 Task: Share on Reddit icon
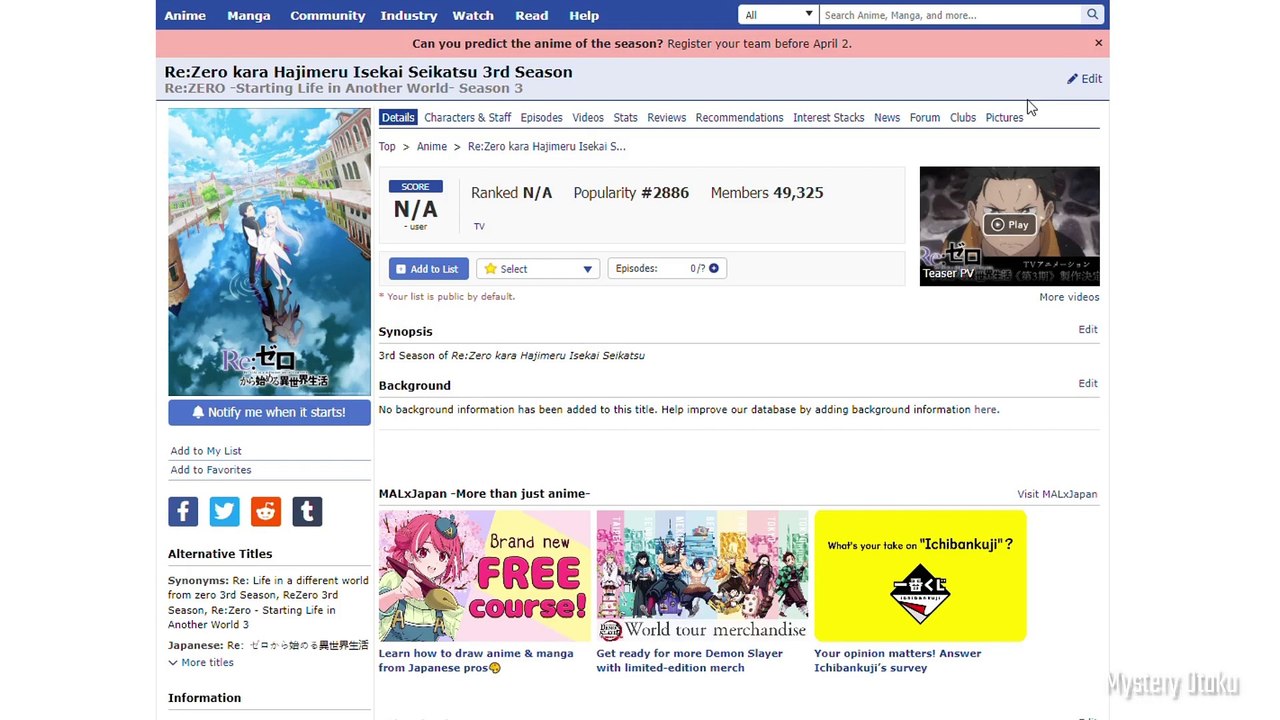tap(266, 511)
